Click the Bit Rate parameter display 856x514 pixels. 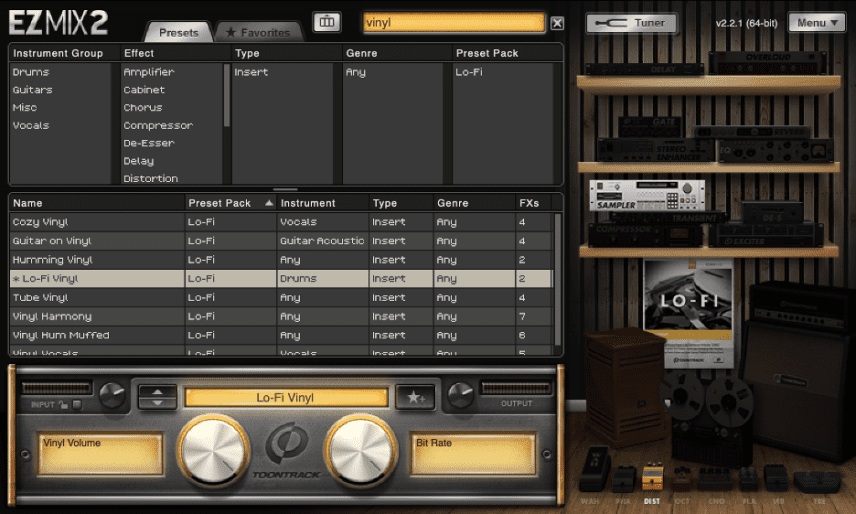pyautogui.click(x=473, y=453)
